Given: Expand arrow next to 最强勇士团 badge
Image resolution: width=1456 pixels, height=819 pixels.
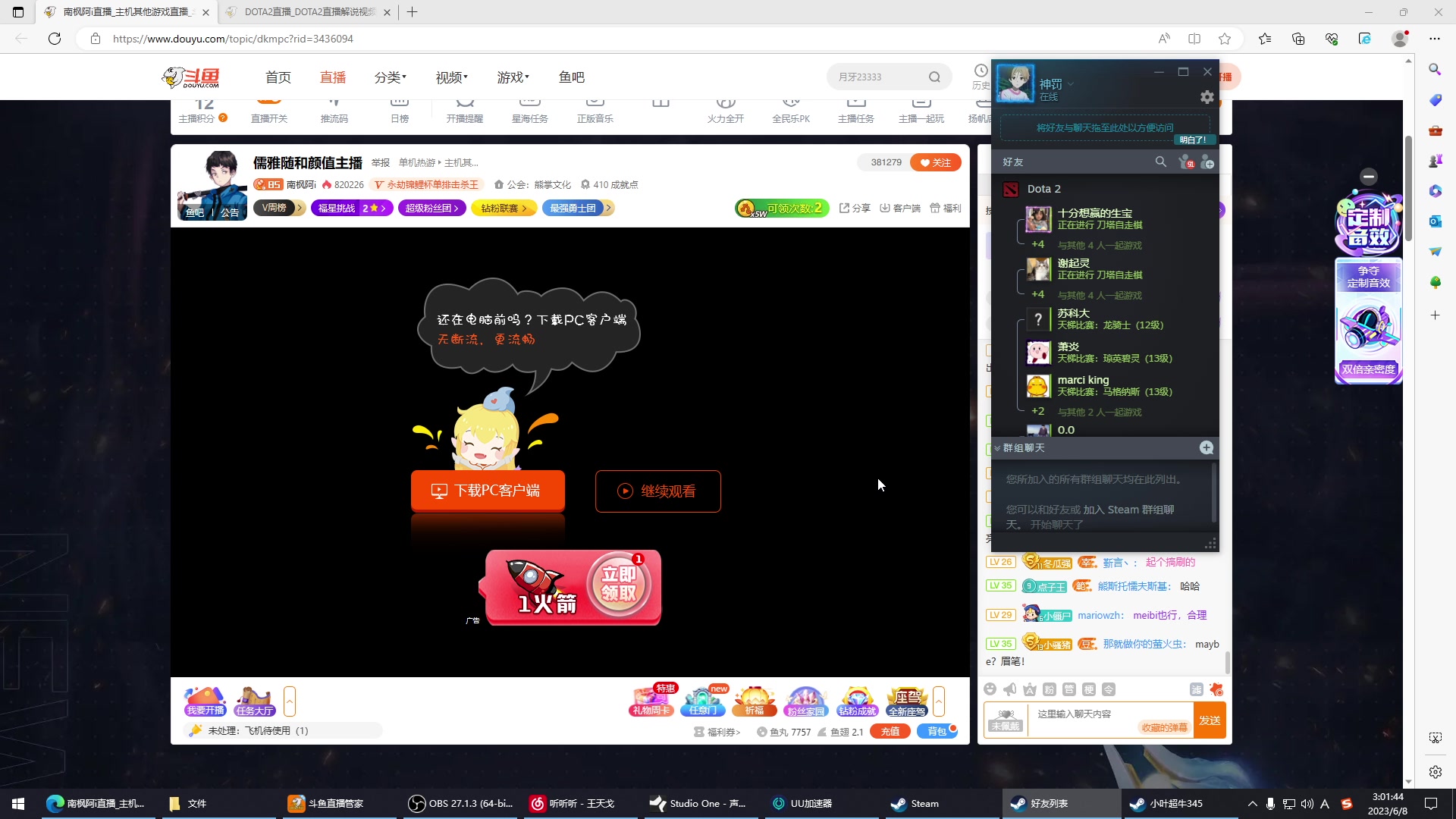Looking at the screenshot, I should pyautogui.click(x=608, y=208).
